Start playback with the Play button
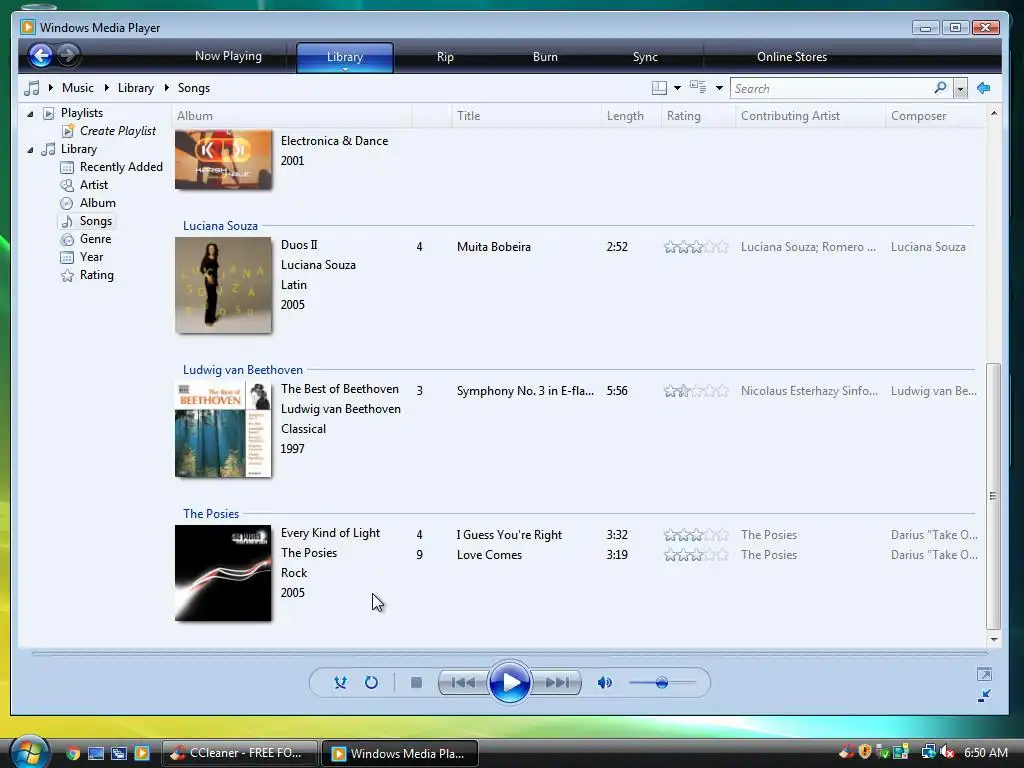The width and height of the screenshot is (1024, 768). tap(509, 682)
